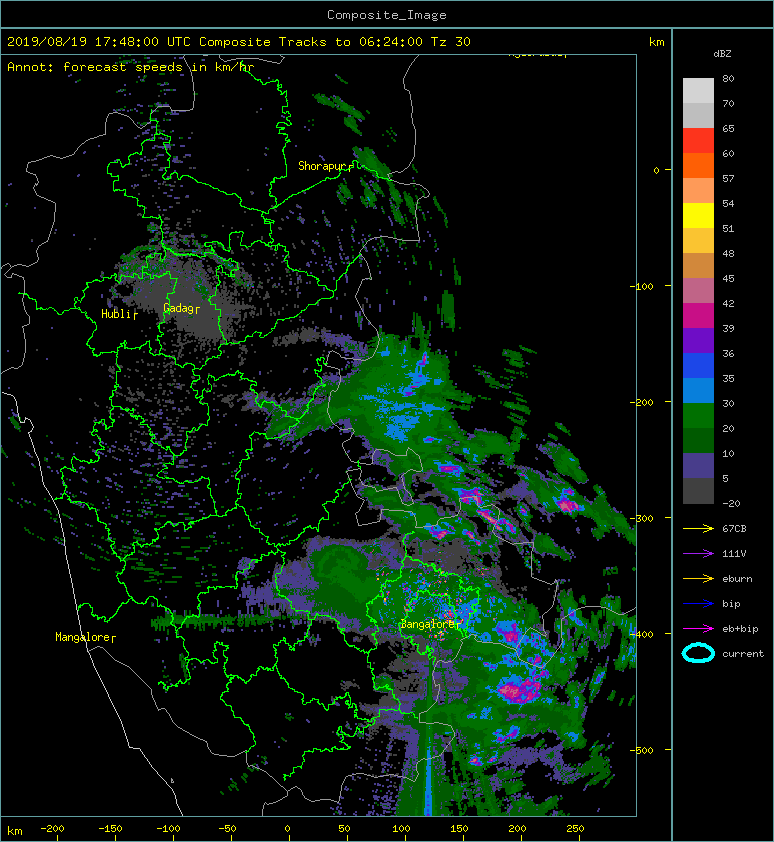Select the light orange 57–54 dBZ swatch
The image size is (774, 842).
click(x=698, y=190)
